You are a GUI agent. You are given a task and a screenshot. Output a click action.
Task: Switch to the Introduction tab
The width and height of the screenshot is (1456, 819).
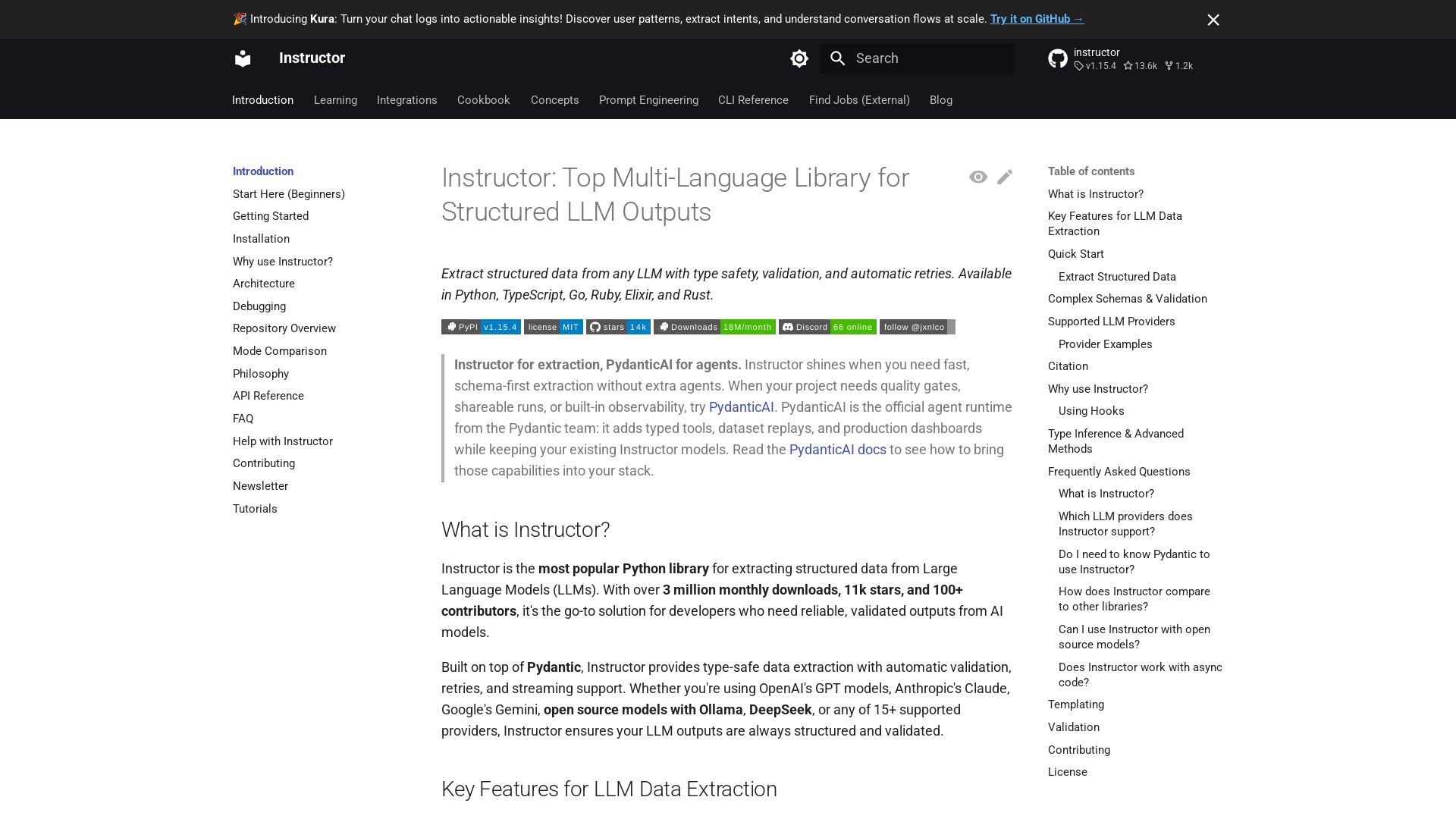click(262, 100)
